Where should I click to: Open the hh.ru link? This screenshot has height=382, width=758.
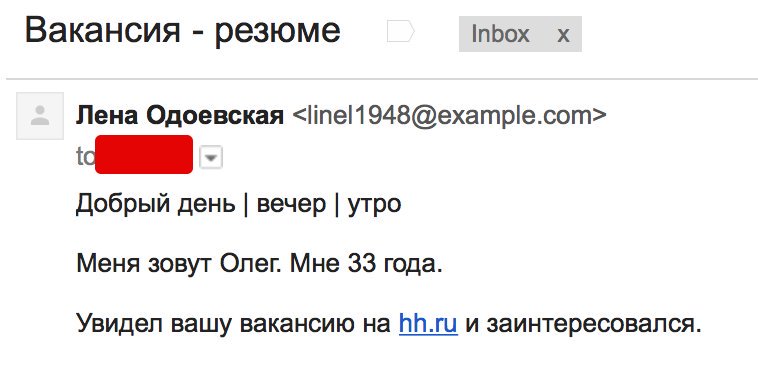428,323
